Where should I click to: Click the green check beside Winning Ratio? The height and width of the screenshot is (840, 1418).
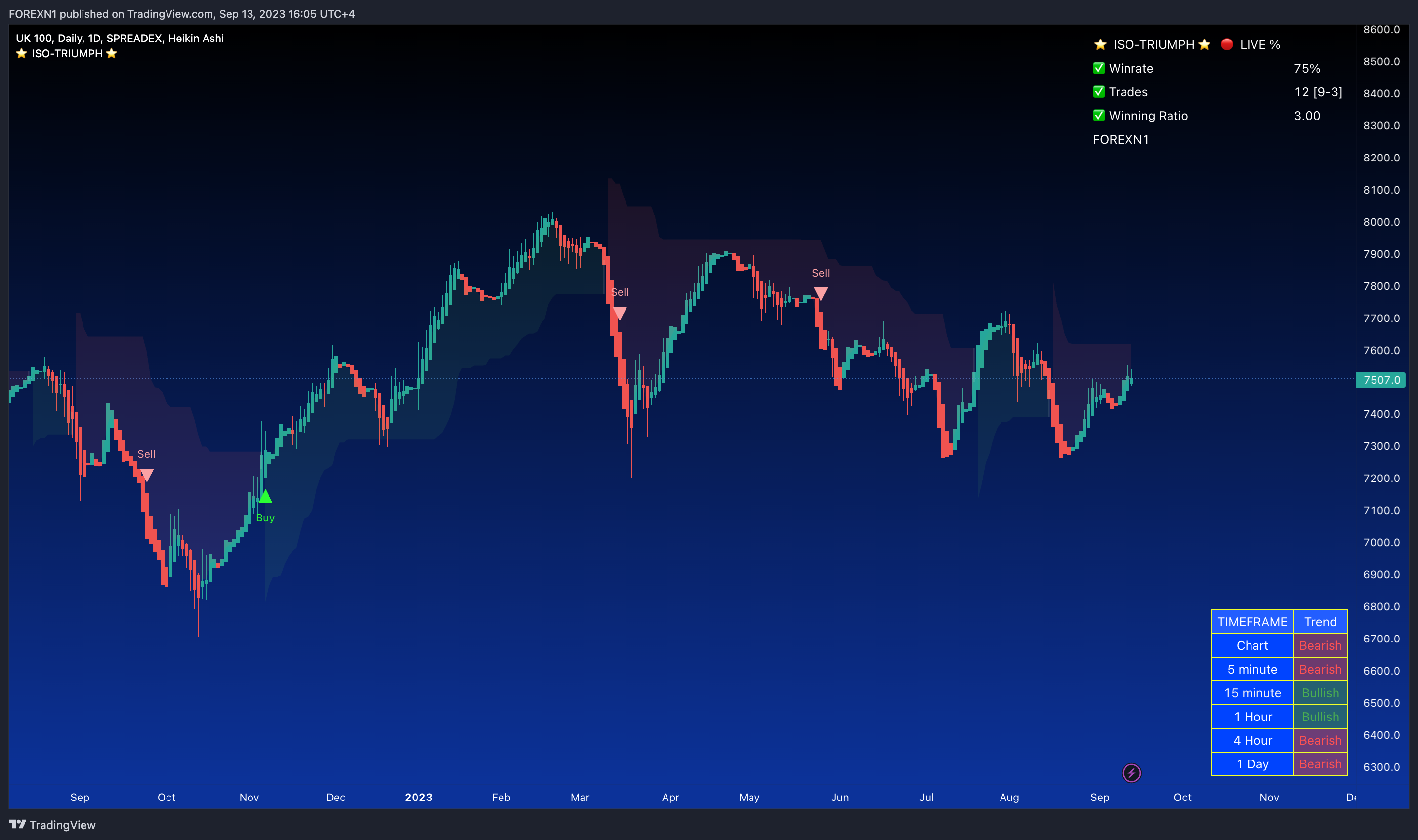click(x=1099, y=116)
